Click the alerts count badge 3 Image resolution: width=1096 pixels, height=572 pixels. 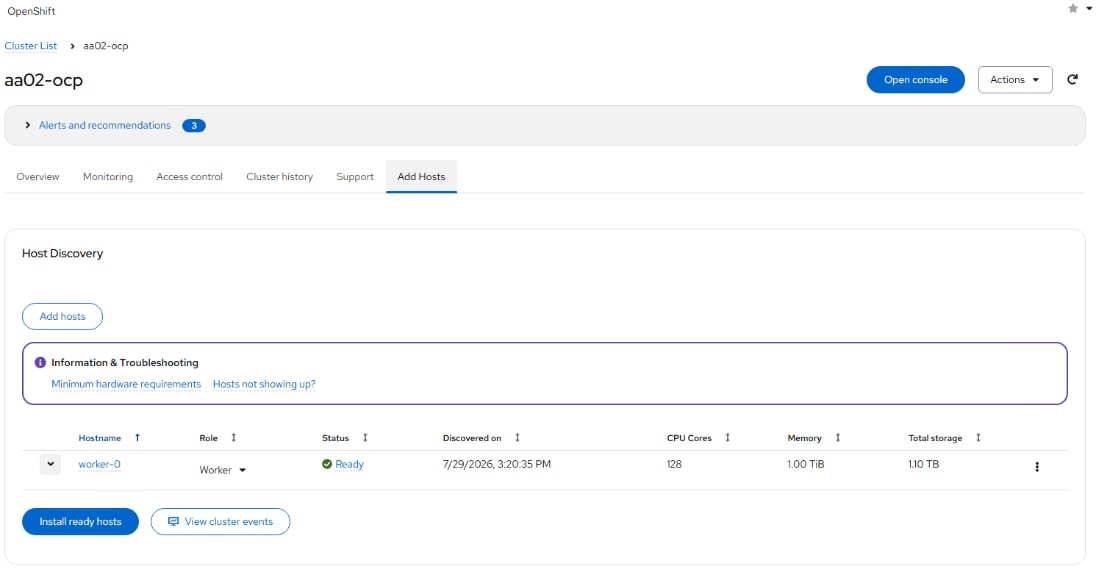tap(194, 126)
